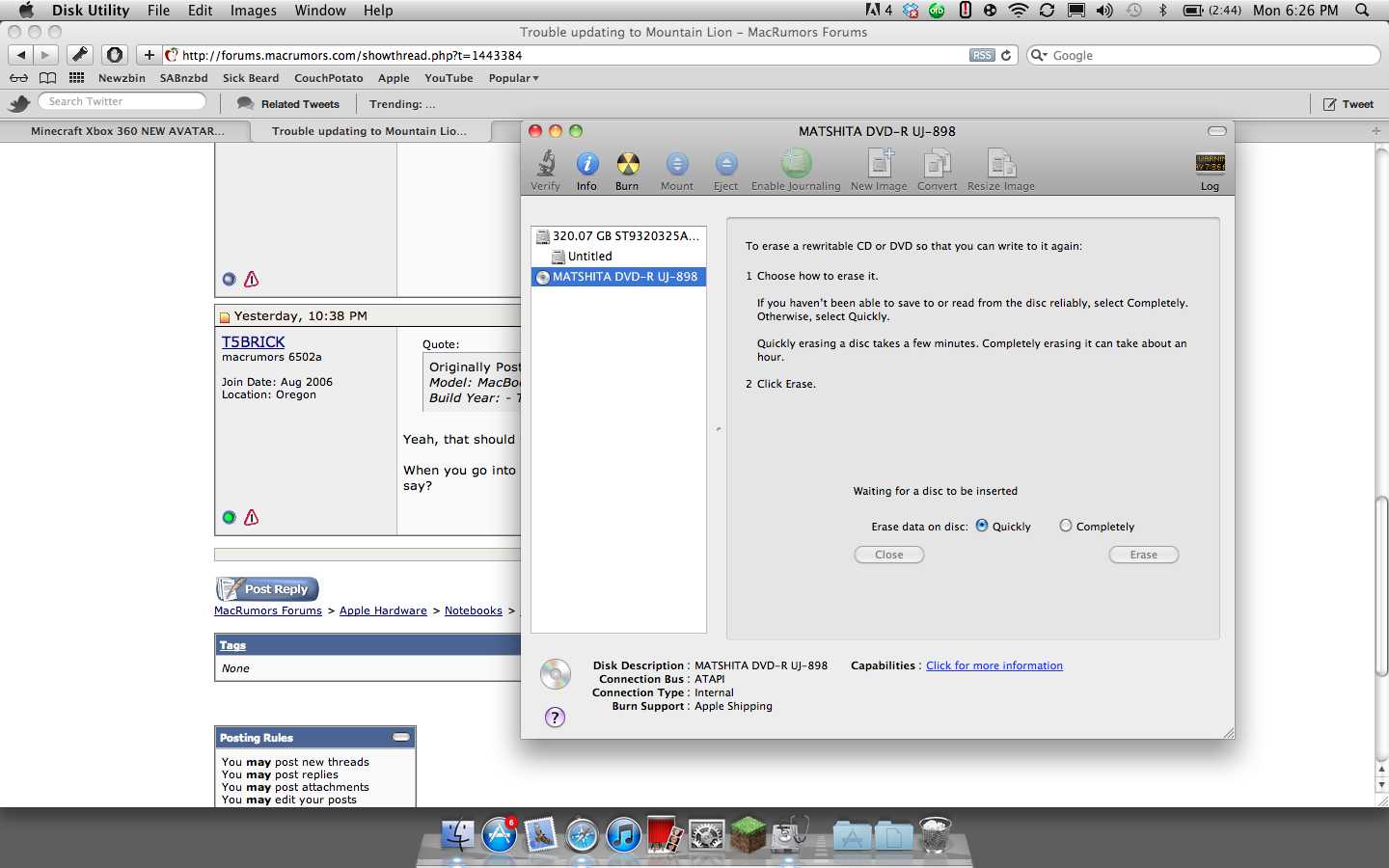Image resolution: width=1389 pixels, height=868 pixels.
Task: Select the 320.07 GB ST9320325A disk
Action: pos(618,235)
